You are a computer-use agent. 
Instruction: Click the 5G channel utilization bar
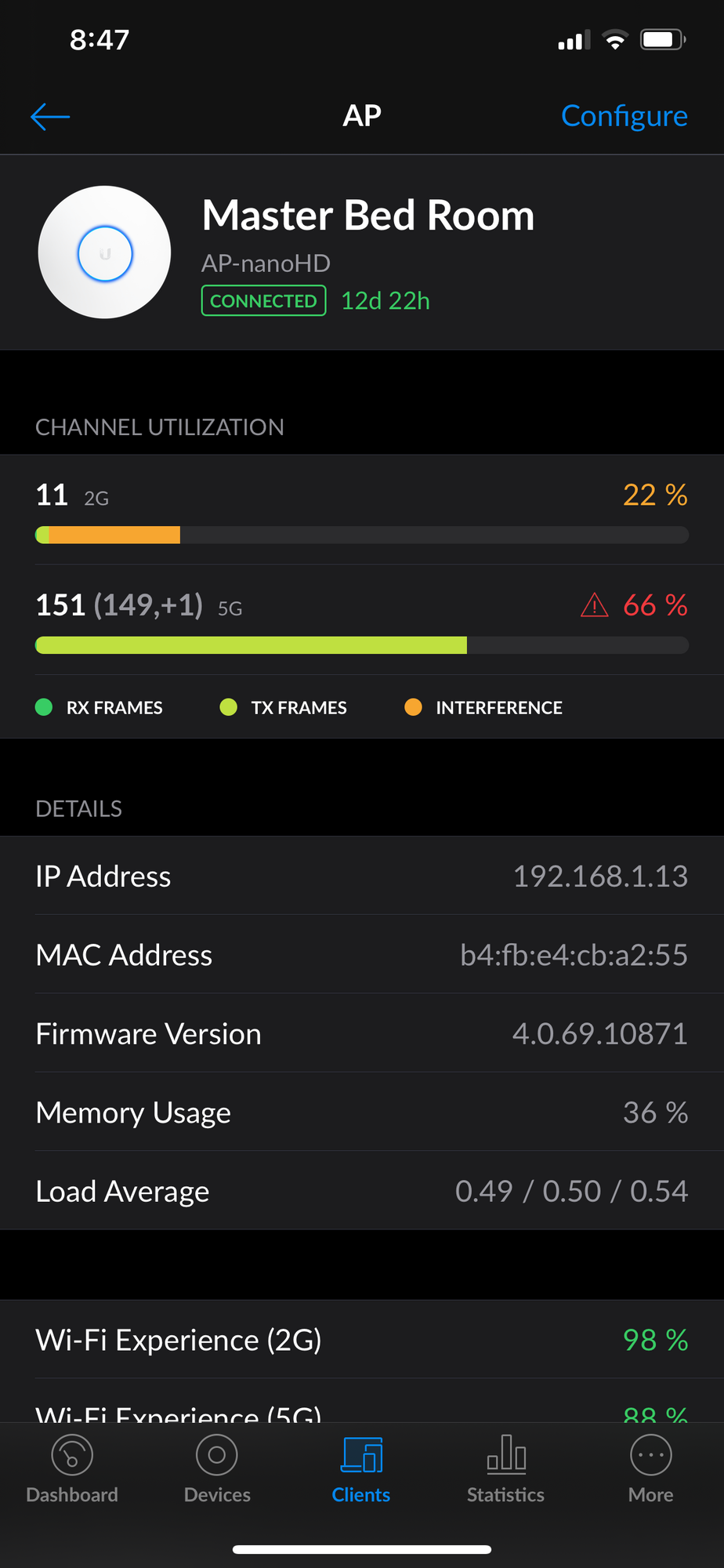(x=362, y=645)
